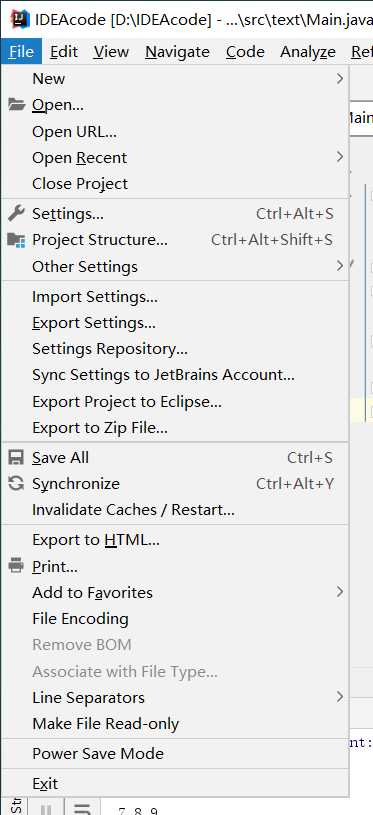Toggle Make File Read-only

pyautogui.click(x=175, y=724)
